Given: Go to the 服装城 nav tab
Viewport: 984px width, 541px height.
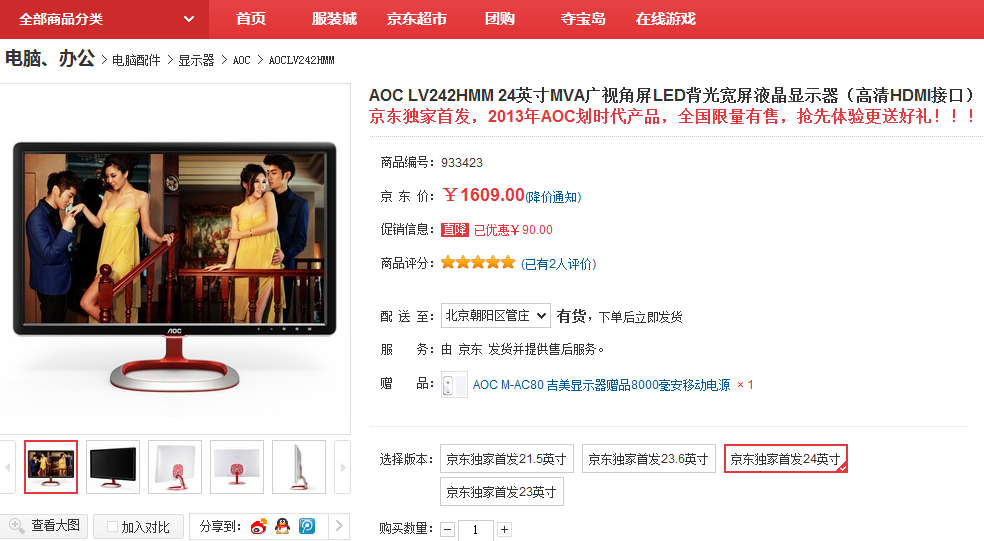Looking at the screenshot, I should tap(334, 19).
